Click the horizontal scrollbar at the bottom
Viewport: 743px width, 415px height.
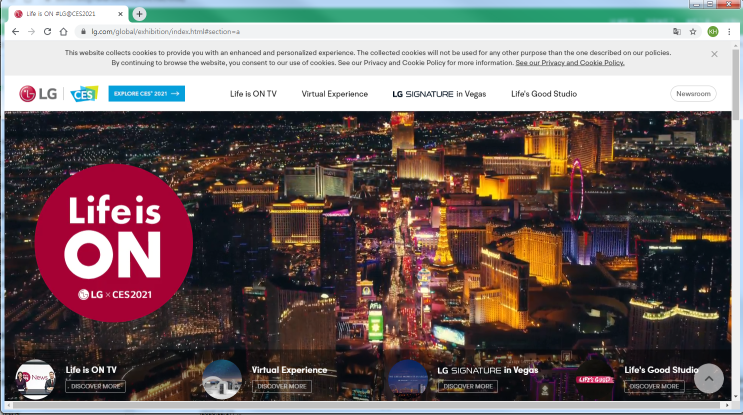pos(367,406)
